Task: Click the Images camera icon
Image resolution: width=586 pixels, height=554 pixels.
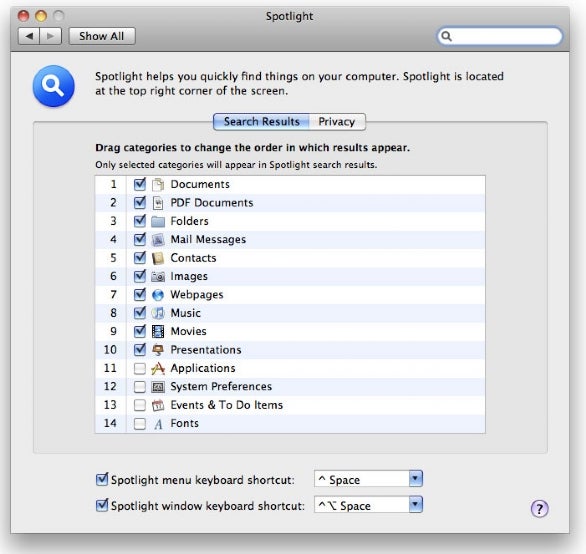Action: 158,276
